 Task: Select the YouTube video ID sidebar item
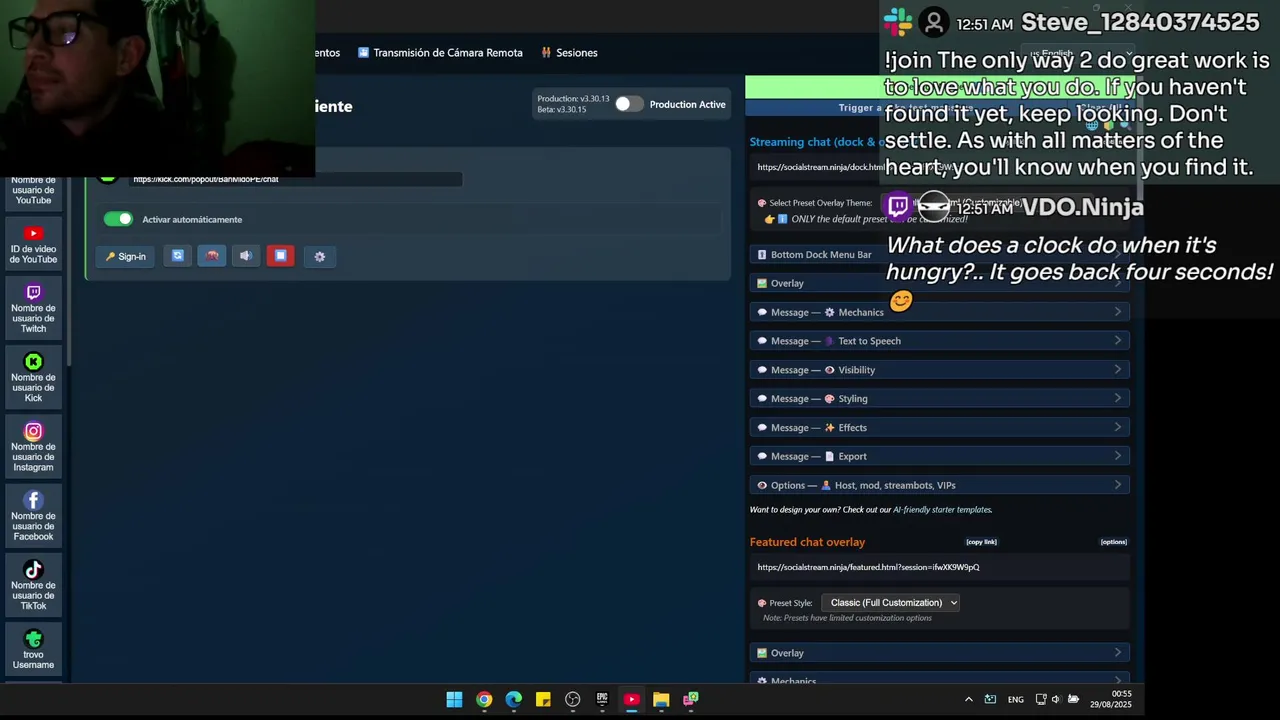pyautogui.click(x=33, y=244)
